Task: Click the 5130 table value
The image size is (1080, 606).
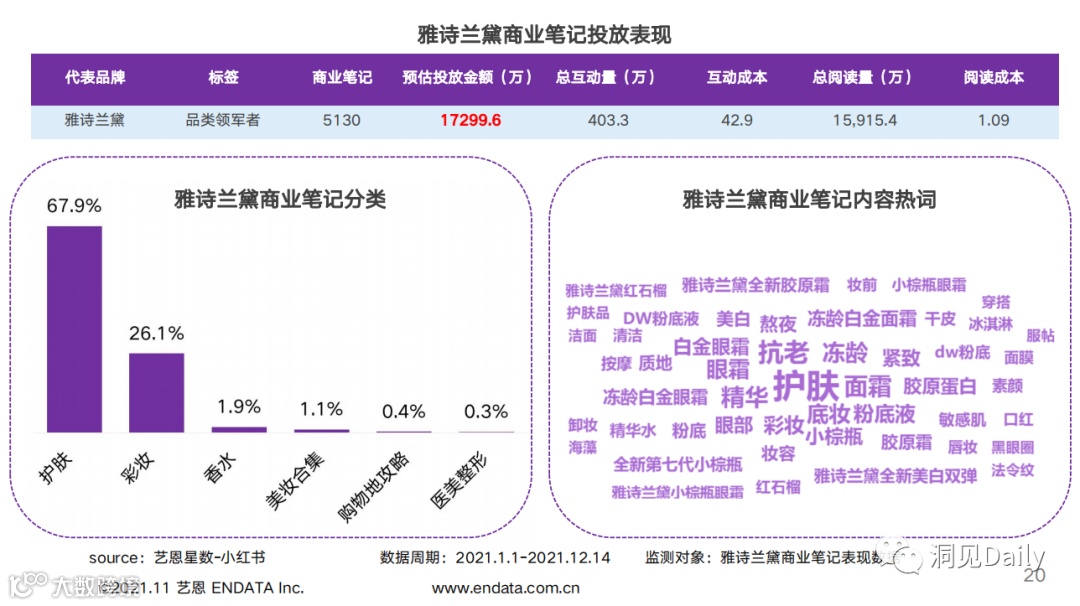Action: (x=342, y=120)
